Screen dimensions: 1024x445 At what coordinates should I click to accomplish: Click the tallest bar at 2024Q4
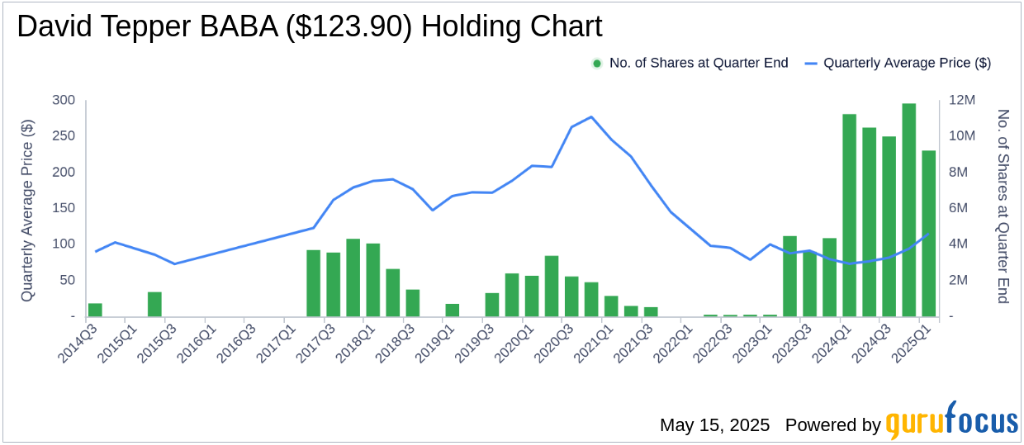(909, 209)
